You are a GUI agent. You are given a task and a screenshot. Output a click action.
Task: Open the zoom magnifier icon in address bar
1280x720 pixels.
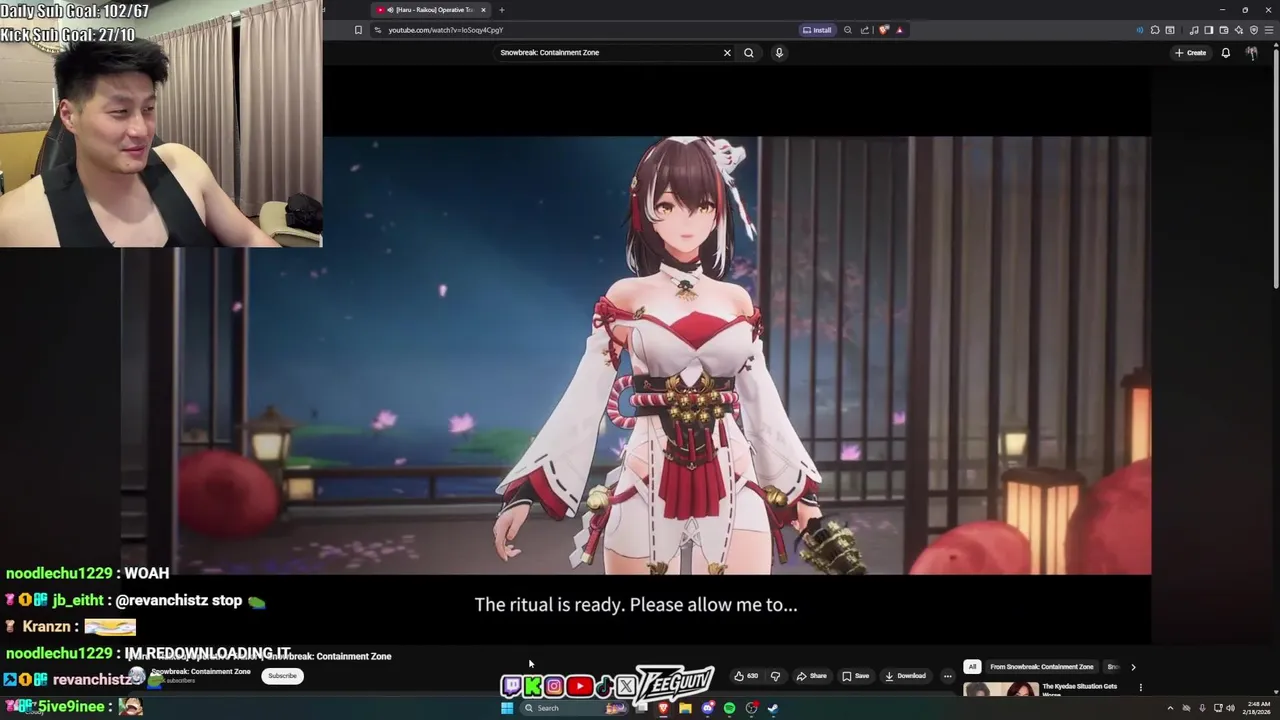click(x=848, y=30)
